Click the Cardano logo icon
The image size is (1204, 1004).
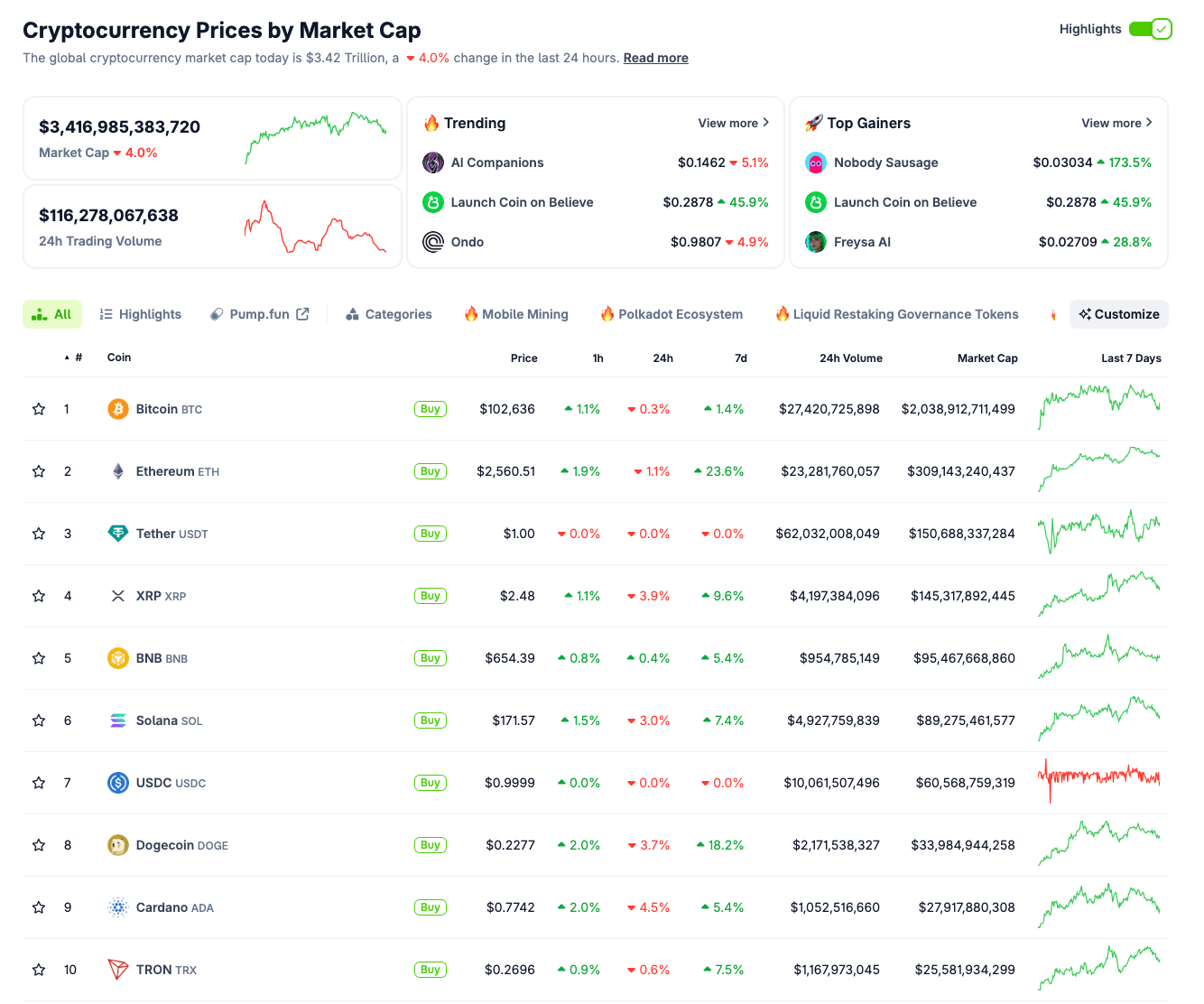[118, 907]
